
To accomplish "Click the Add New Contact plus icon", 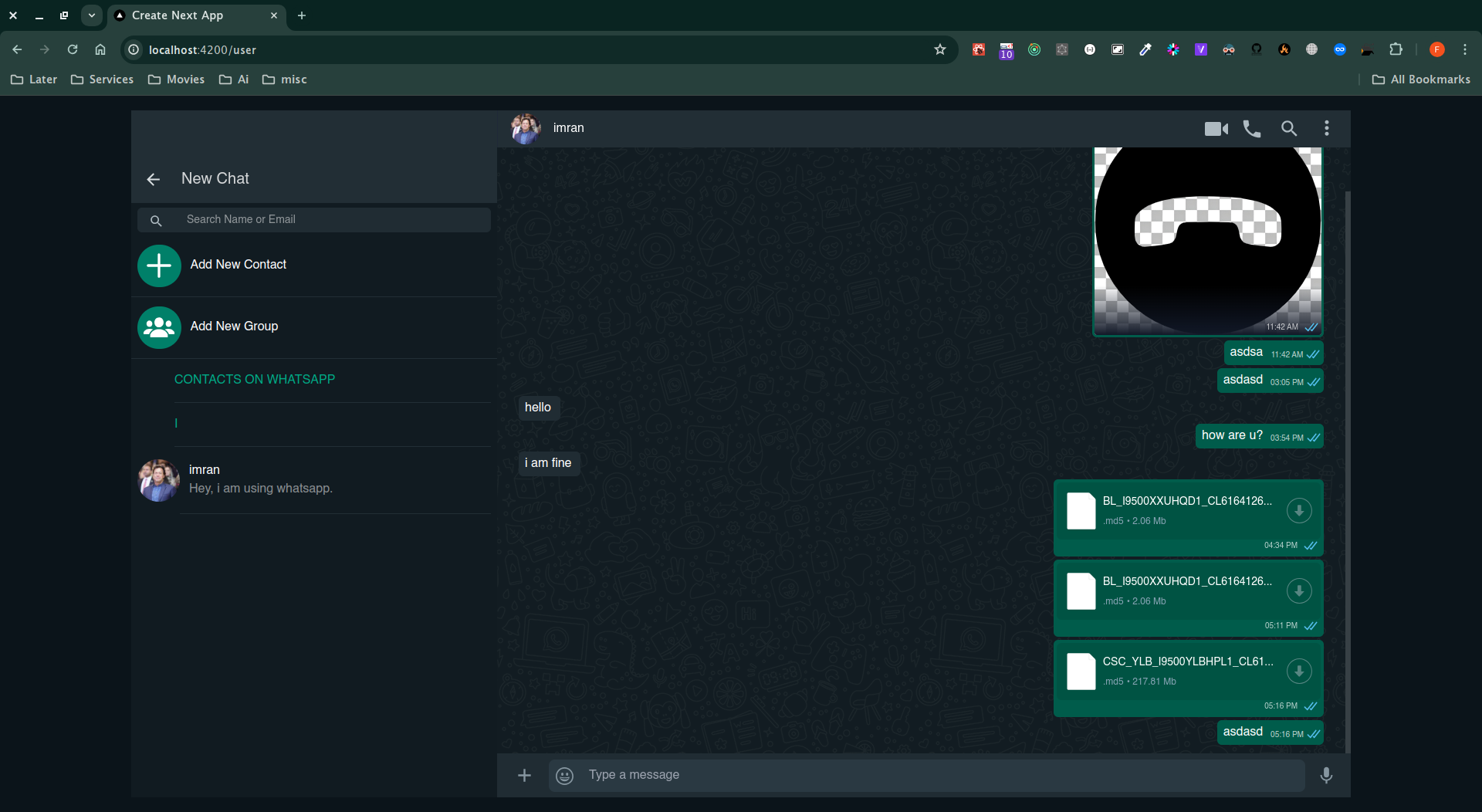I will pos(159,266).
